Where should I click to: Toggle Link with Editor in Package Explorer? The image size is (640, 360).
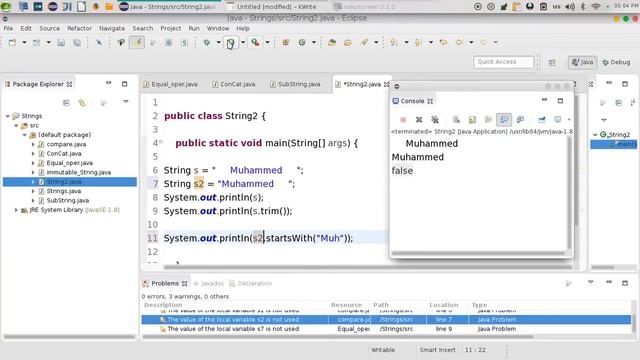[82, 103]
